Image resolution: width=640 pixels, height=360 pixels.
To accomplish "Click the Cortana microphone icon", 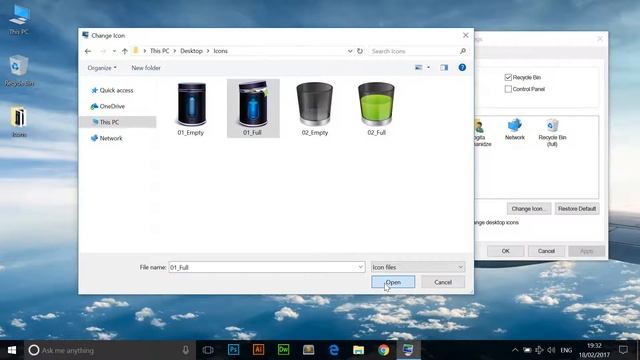I will [x=185, y=350].
